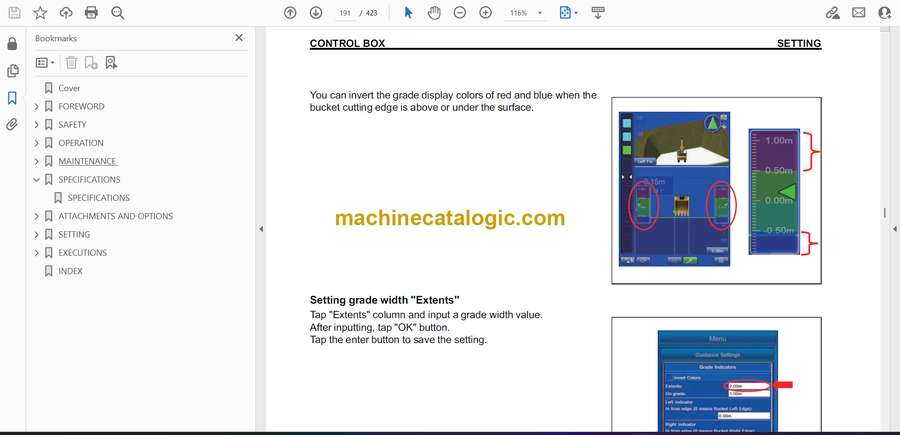Activate the selection arrow tool
Image resolution: width=900 pixels, height=435 pixels.
(408, 13)
